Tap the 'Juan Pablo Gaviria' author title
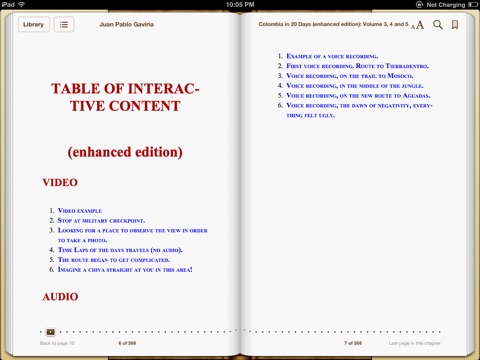This screenshot has height=360, width=480. pyautogui.click(x=126, y=24)
